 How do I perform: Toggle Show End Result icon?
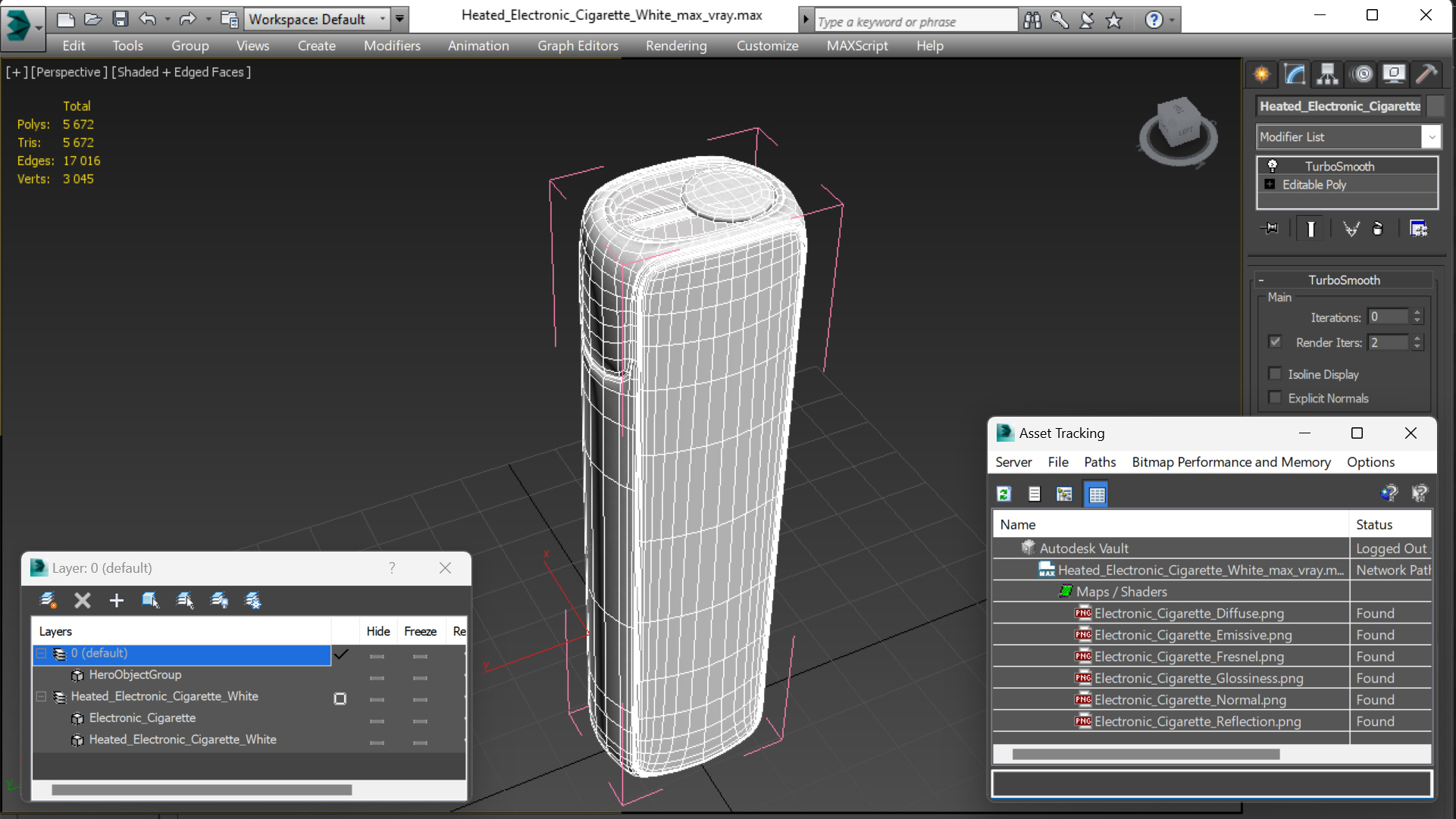point(1310,229)
